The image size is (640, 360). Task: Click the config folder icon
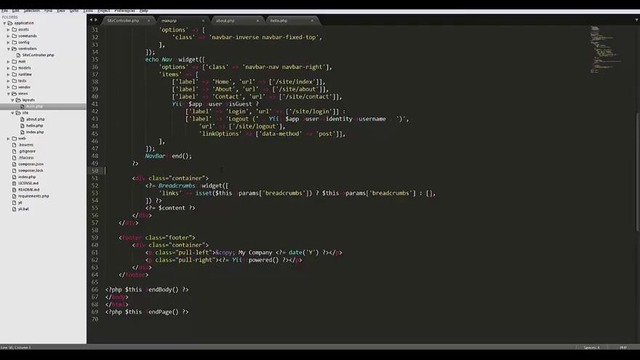tap(14, 42)
